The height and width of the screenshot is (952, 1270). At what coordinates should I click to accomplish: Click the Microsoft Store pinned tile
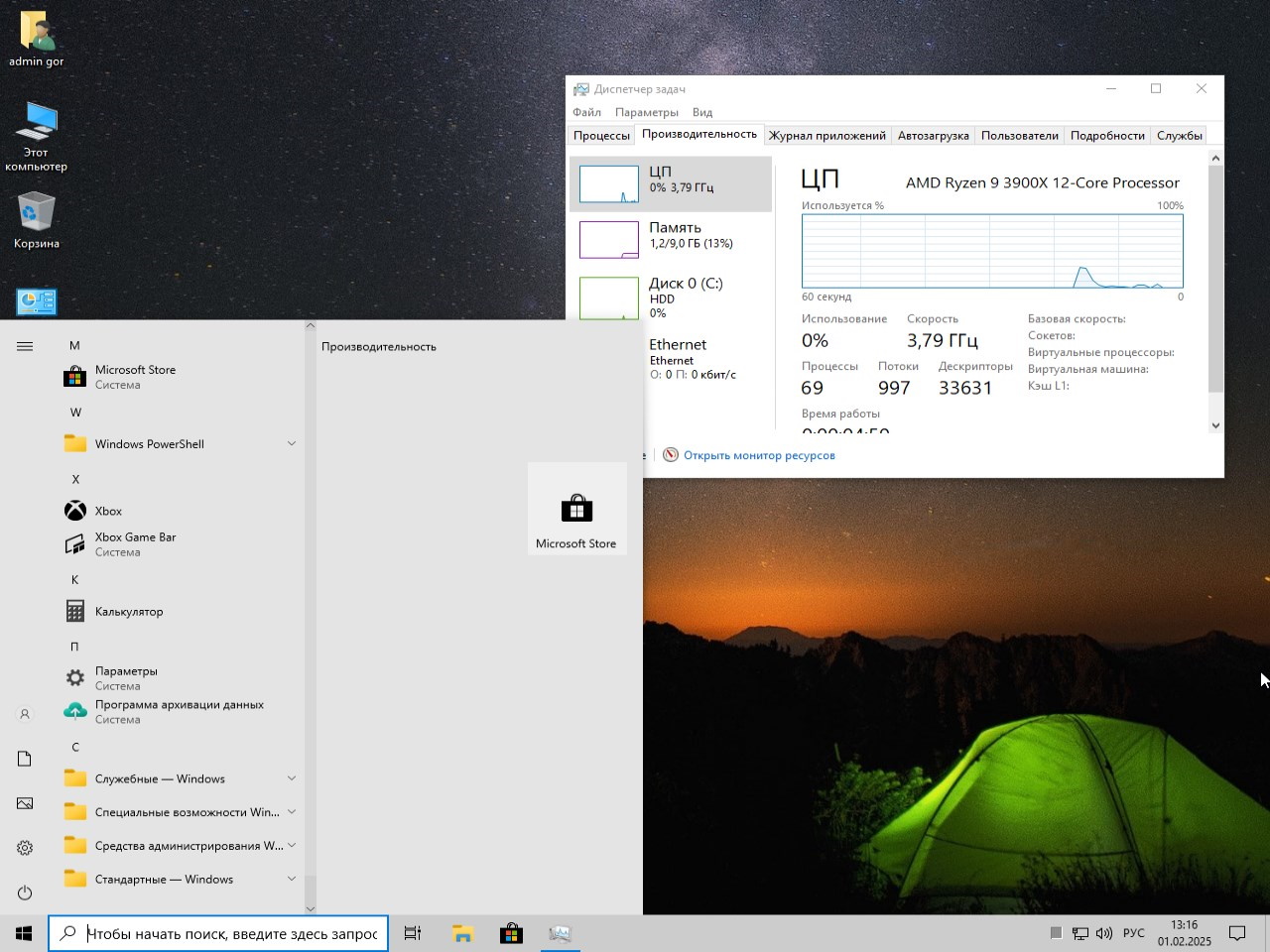tap(576, 509)
